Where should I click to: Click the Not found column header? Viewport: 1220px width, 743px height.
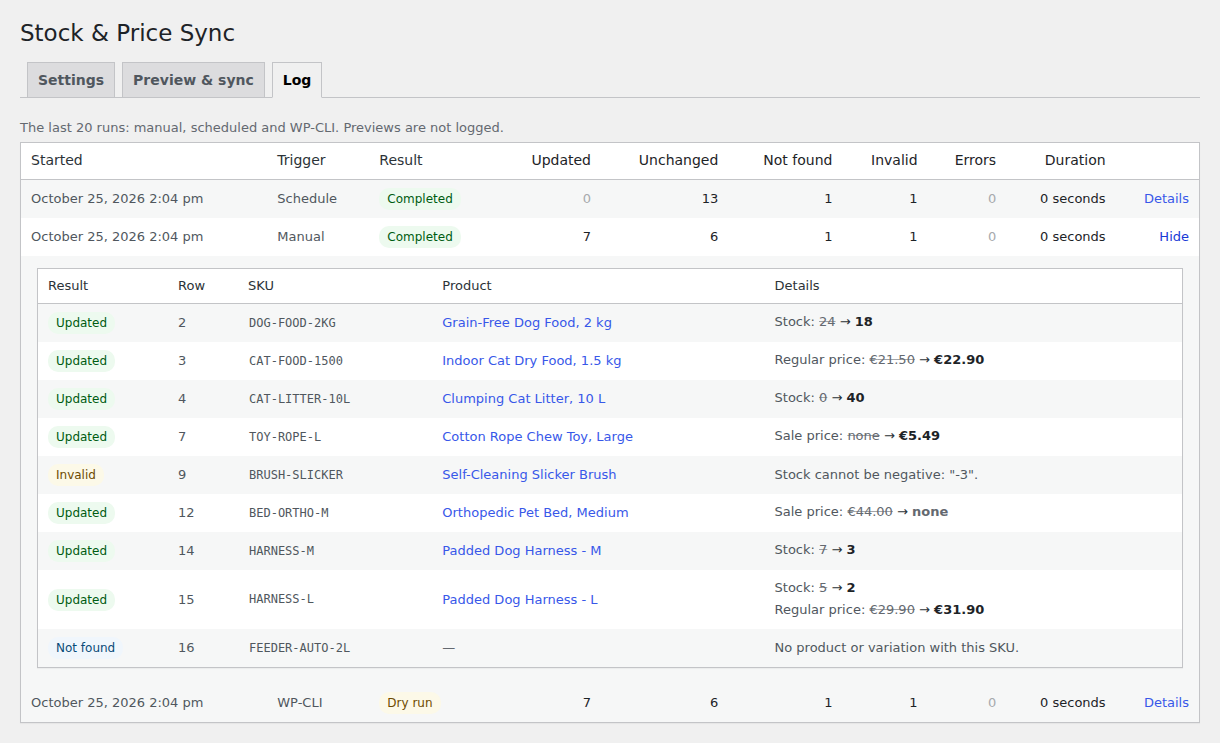[797, 160]
